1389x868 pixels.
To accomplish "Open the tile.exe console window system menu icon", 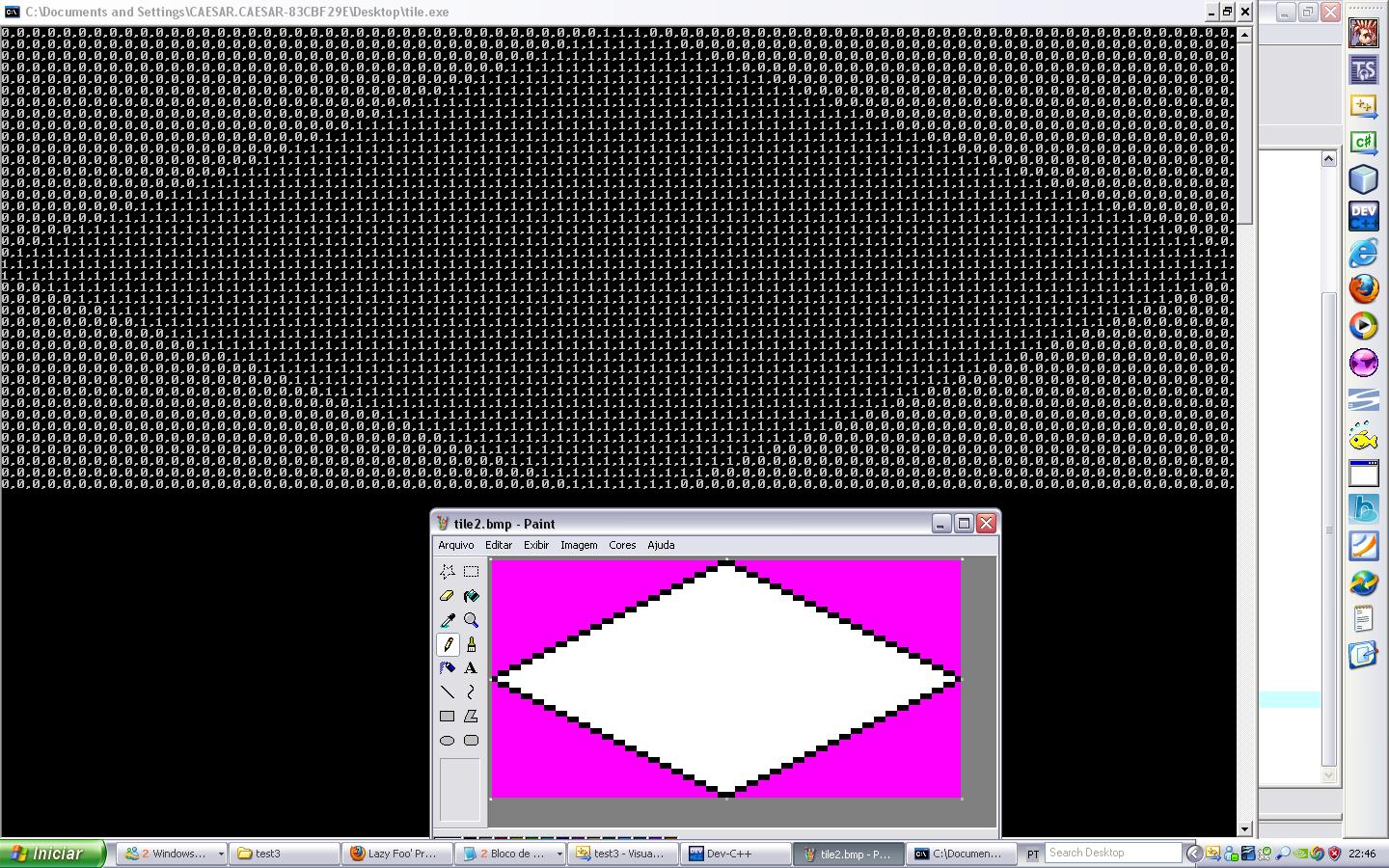I will 12,12.
